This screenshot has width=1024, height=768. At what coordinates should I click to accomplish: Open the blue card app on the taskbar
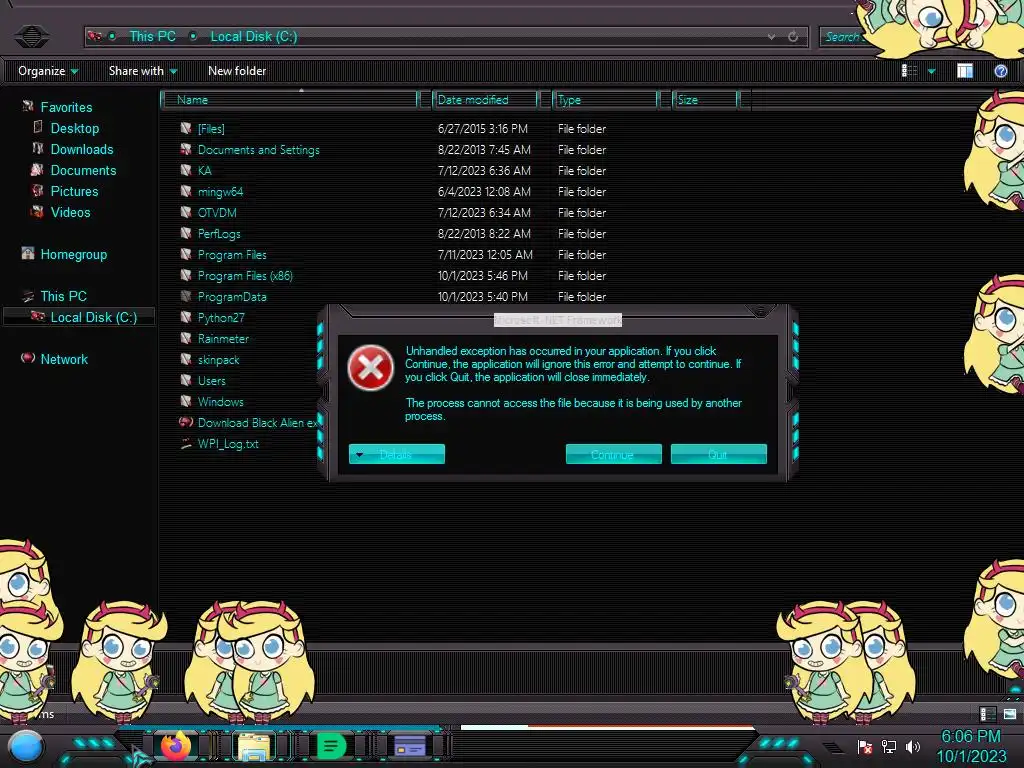click(x=409, y=746)
